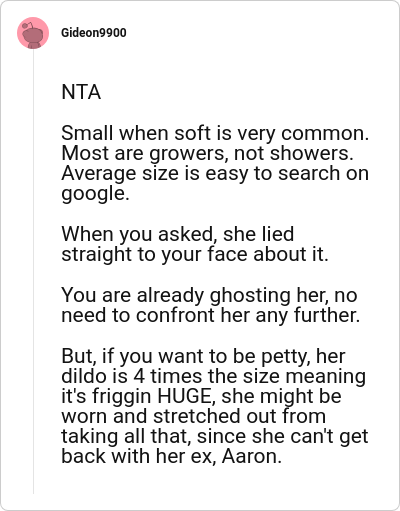This screenshot has height=511, width=400.
Task: Click the words 'You are already'
Action: pos(133,295)
